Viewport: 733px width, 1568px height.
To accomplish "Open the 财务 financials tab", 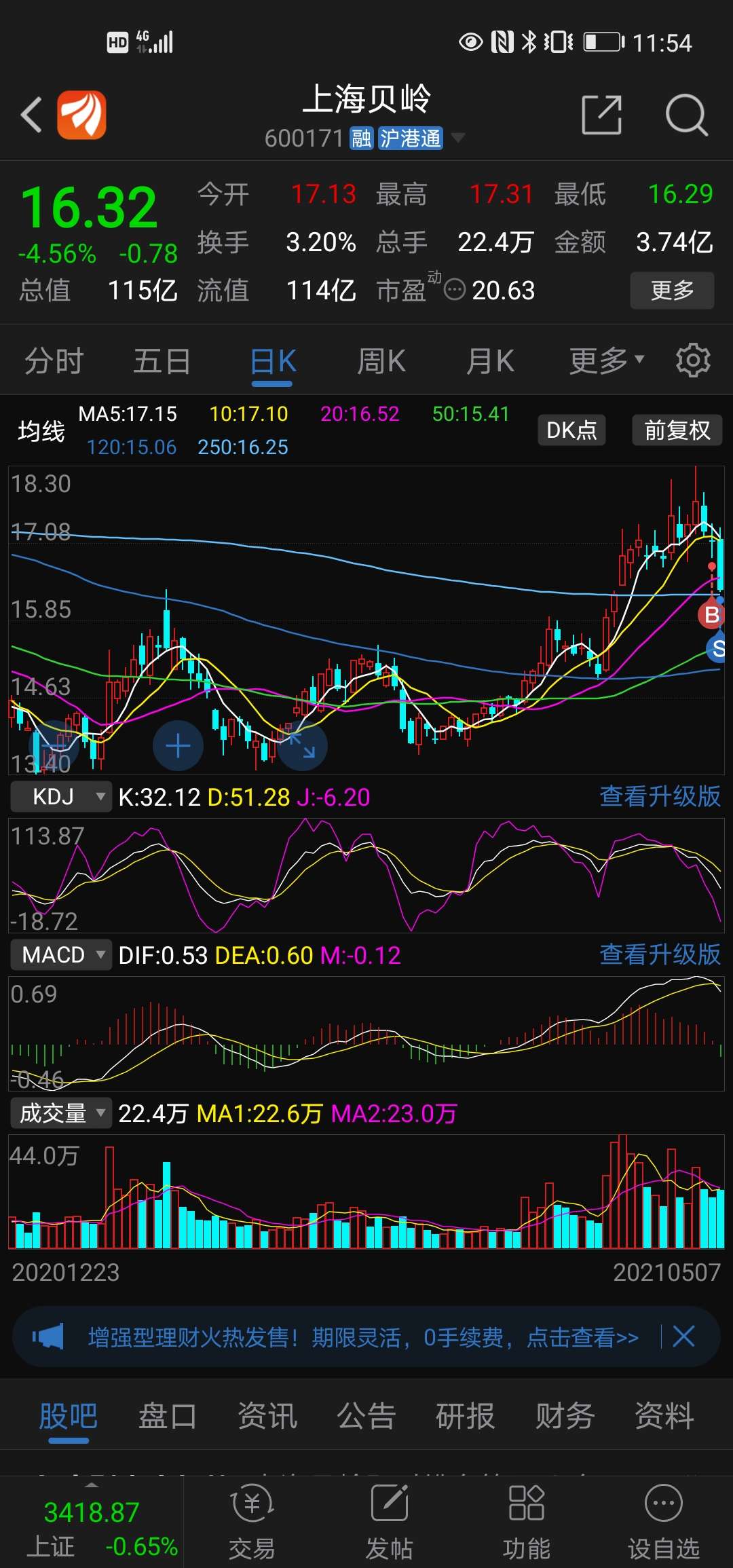I will pos(565,1416).
